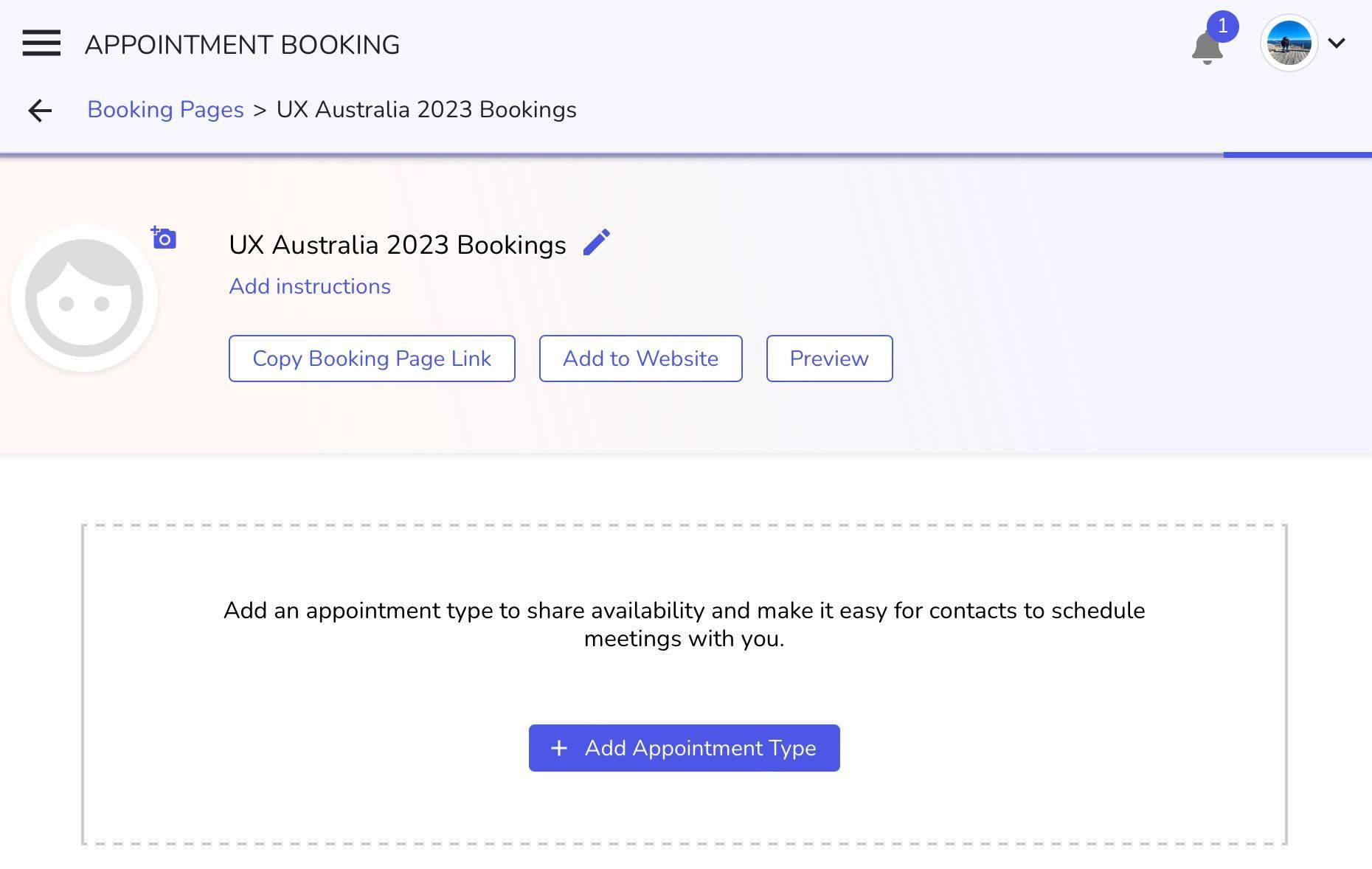Click the APPOINTMENT BOOKING header title
This screenshot has height=869, width=1372.
click(242, 45)
